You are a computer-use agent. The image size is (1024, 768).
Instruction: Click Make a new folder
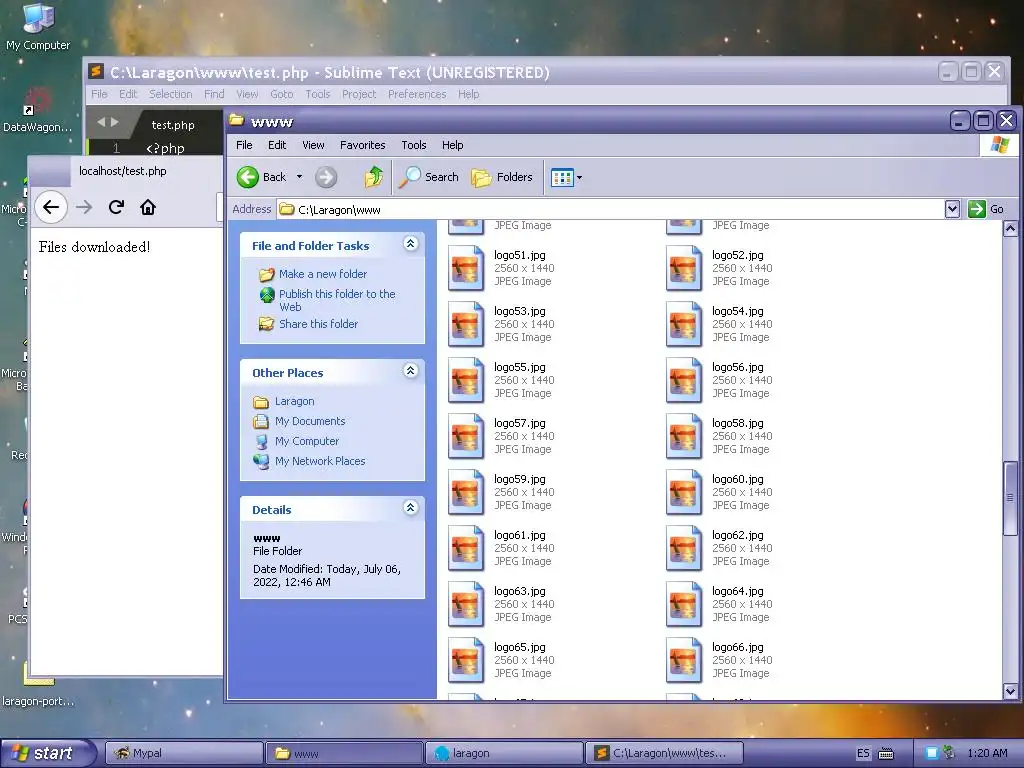coord(323,274)
